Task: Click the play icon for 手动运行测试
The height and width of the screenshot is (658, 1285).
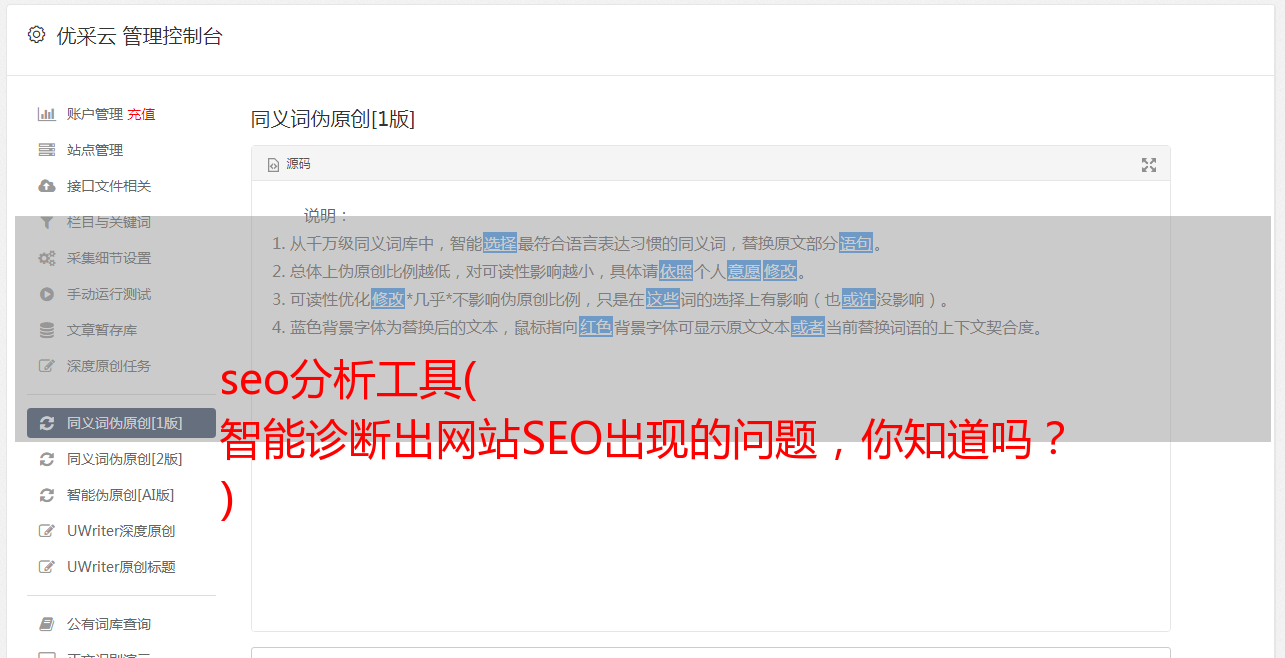Action: click(x=46, y=294)
